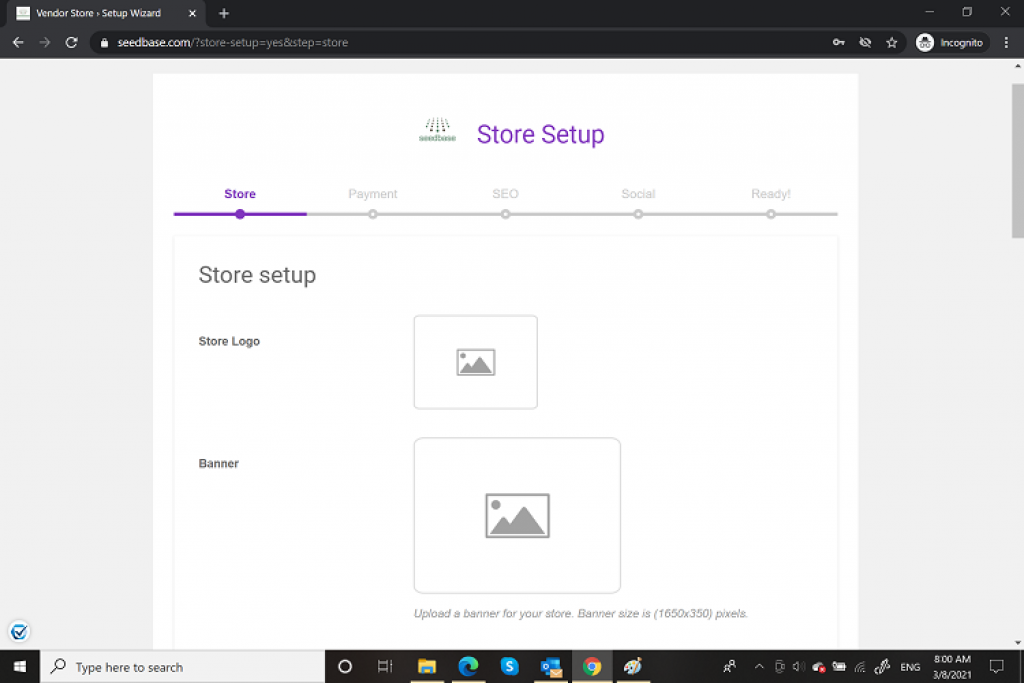Go back using the browser back arrow
The height and width of the screenshot is (683, 1024).
[x=18, y=43]
